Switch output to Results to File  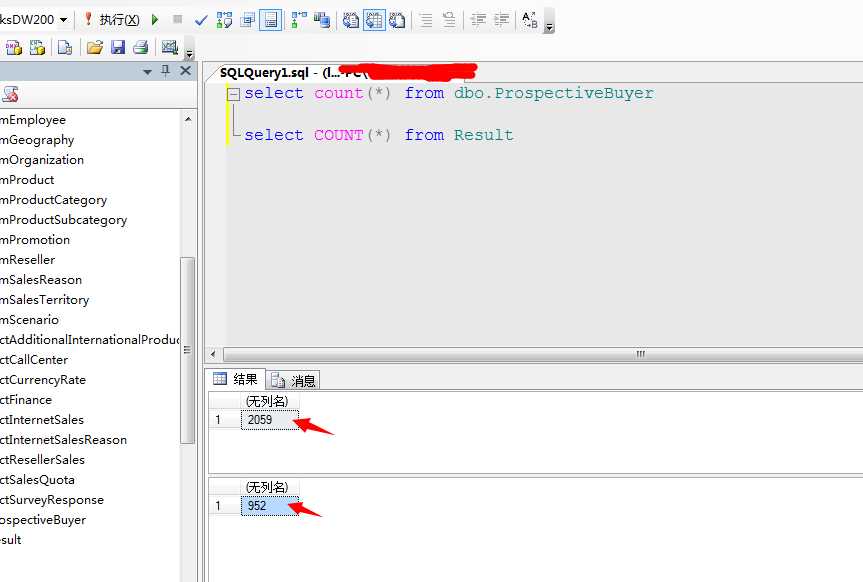pyautogui.click(x=397, y=20)
